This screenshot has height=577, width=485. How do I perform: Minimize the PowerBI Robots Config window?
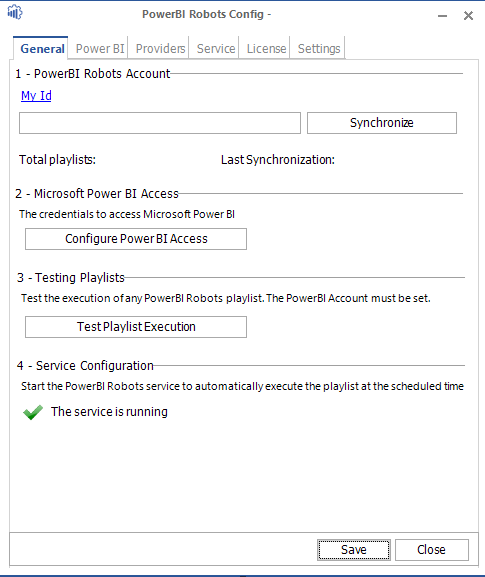tap(442, 16)
